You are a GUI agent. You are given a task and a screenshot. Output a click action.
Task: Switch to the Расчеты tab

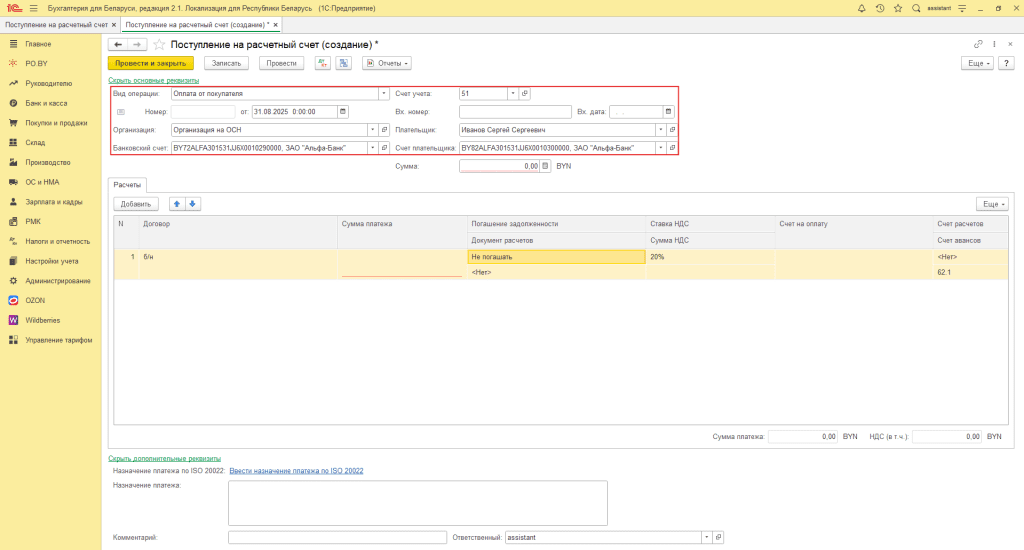coord(127,185)
